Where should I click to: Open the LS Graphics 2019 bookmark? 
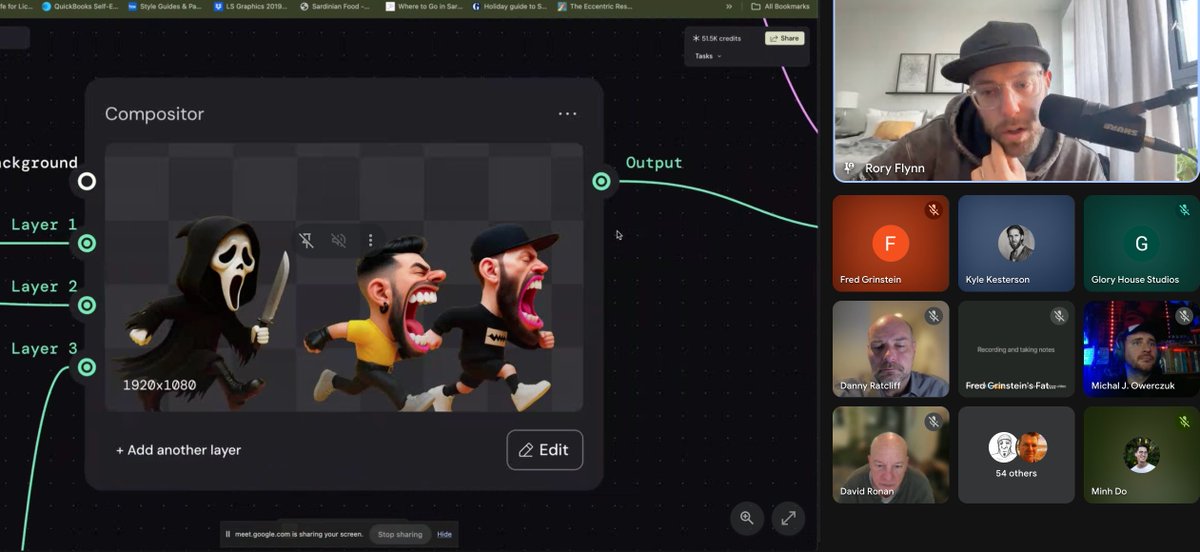point(250,6)
